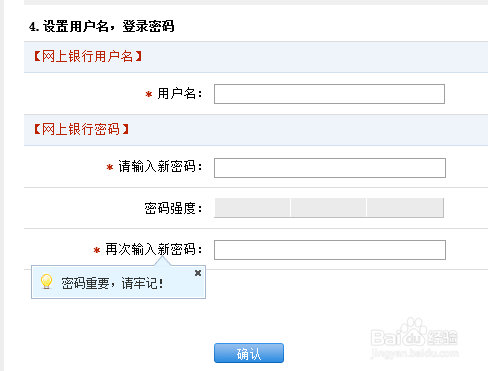
Task: Click the 确认 button
Action: (249, 353)
